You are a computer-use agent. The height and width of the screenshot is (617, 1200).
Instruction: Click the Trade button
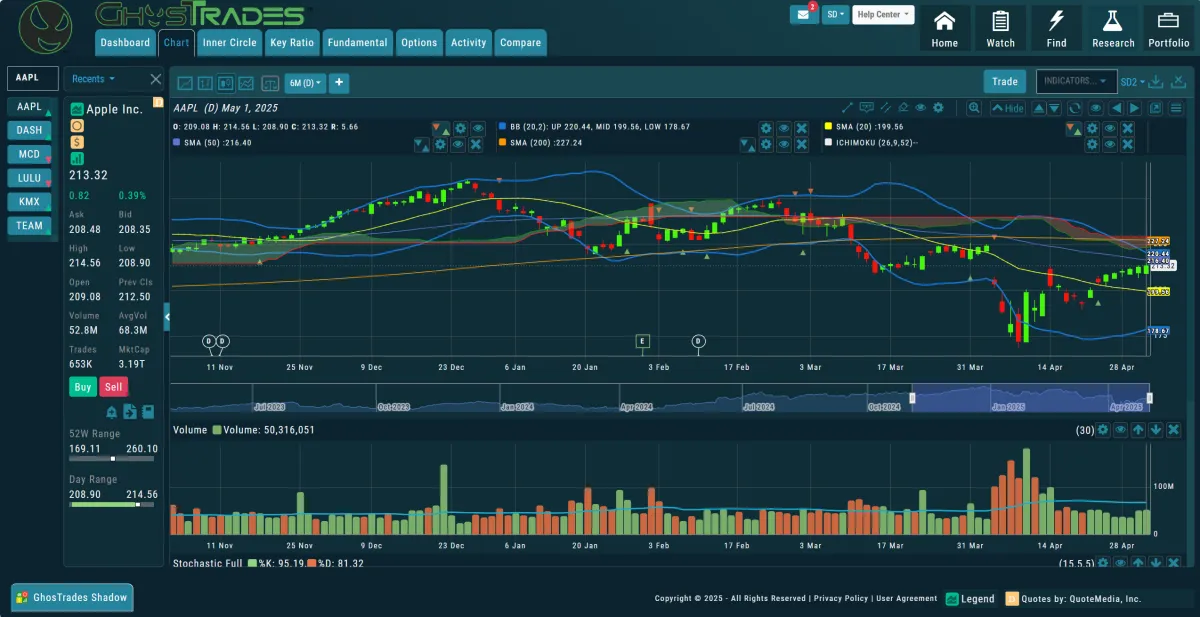1005,82
